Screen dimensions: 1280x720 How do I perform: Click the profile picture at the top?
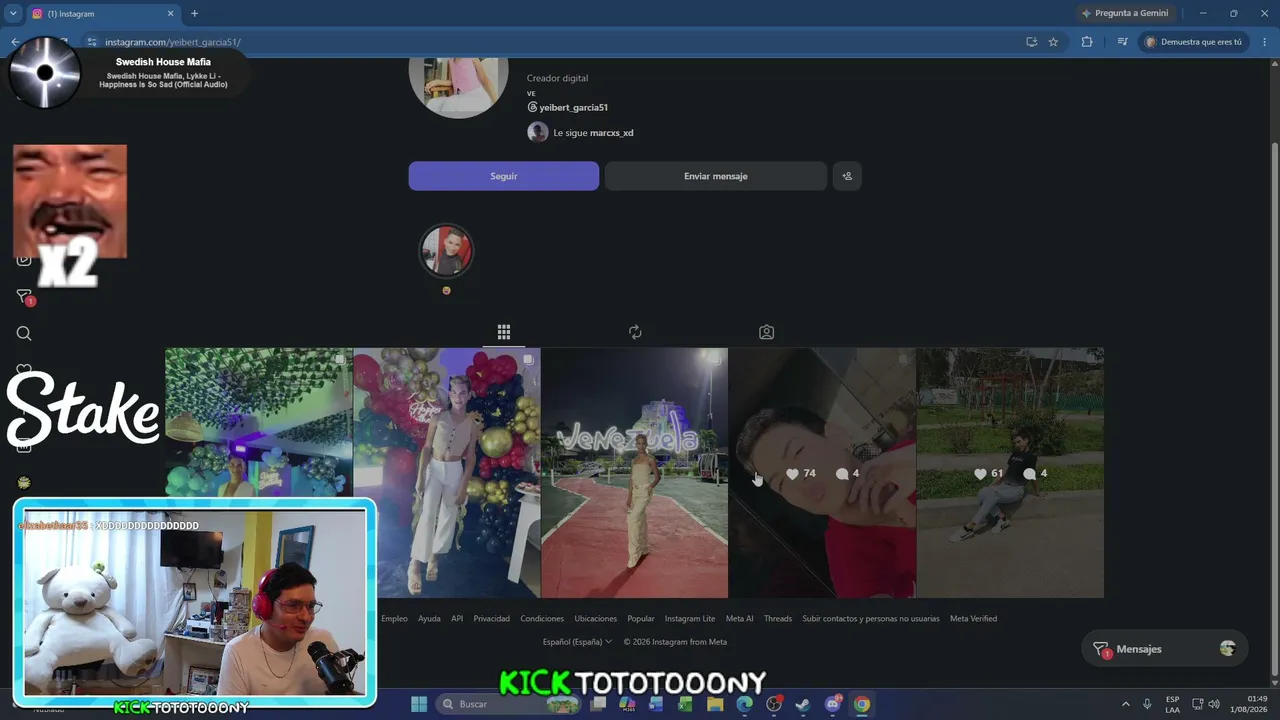click(459, 88)
